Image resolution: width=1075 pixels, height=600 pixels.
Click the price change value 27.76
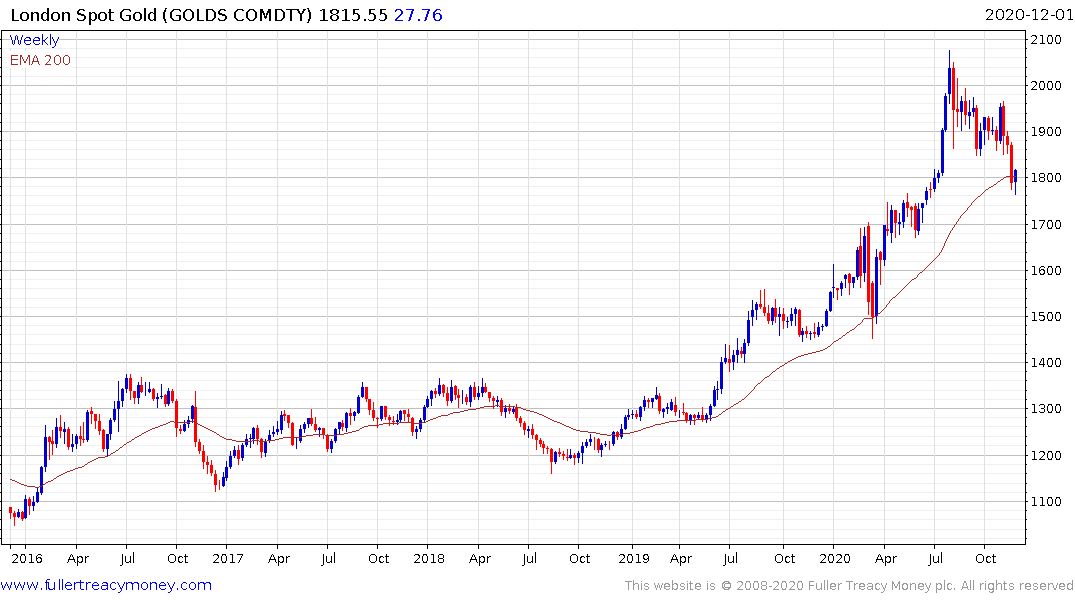(418, 15)
